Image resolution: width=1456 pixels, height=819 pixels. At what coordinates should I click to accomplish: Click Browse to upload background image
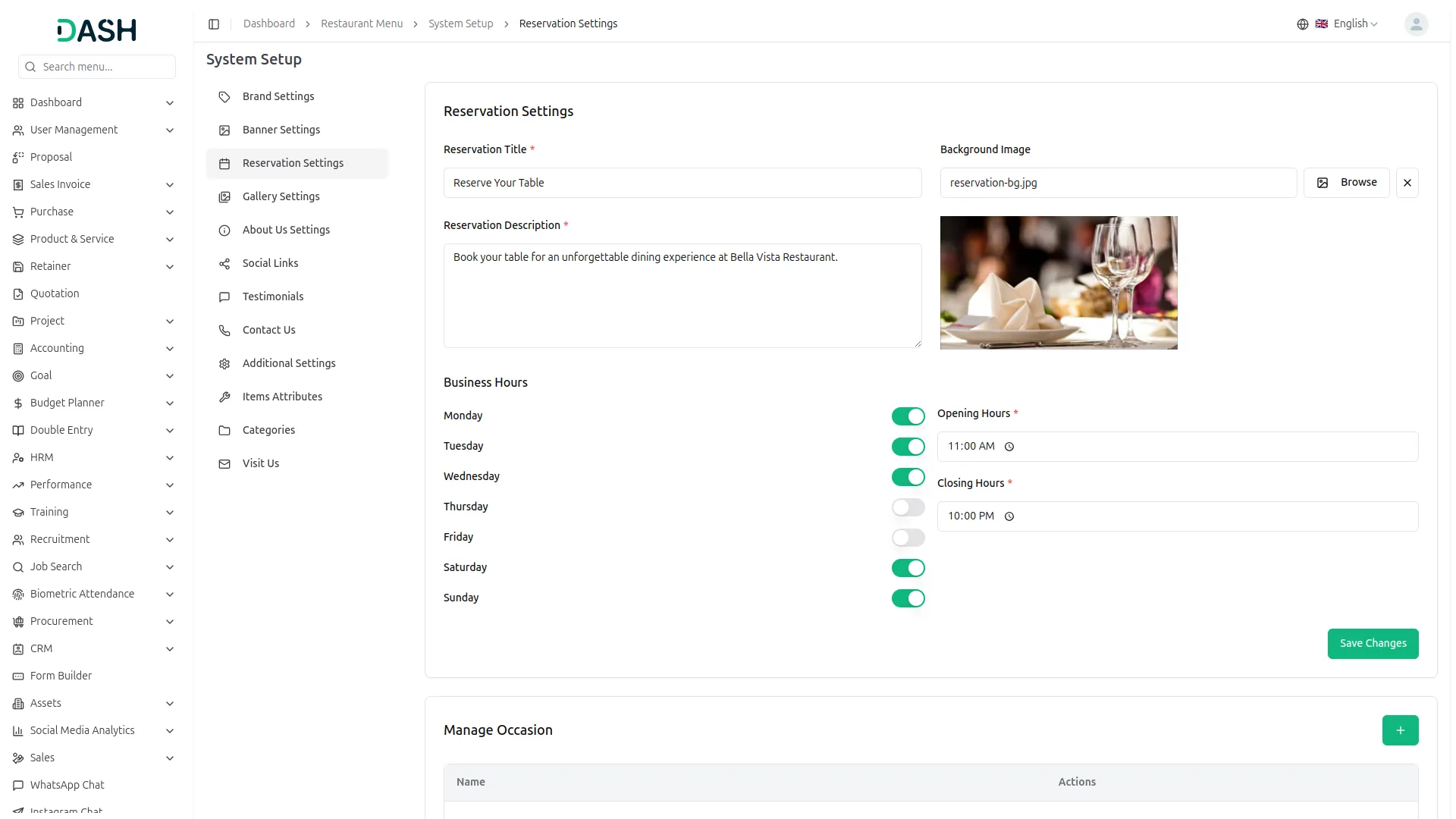click(x=1347, y=182)
